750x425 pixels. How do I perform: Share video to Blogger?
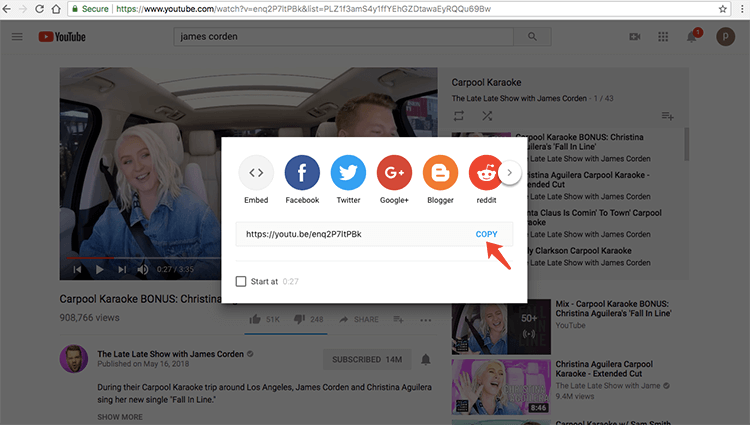click(440, 173)
